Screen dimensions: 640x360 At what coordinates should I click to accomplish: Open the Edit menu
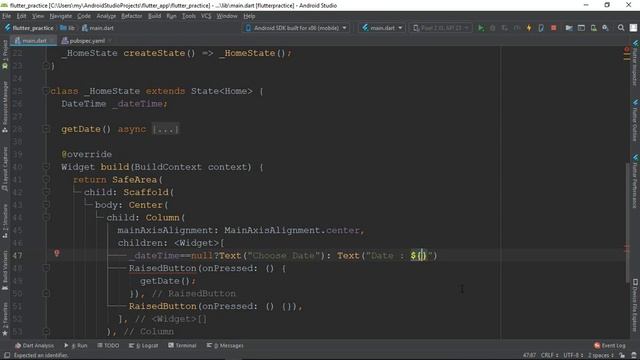coord(21,16)
